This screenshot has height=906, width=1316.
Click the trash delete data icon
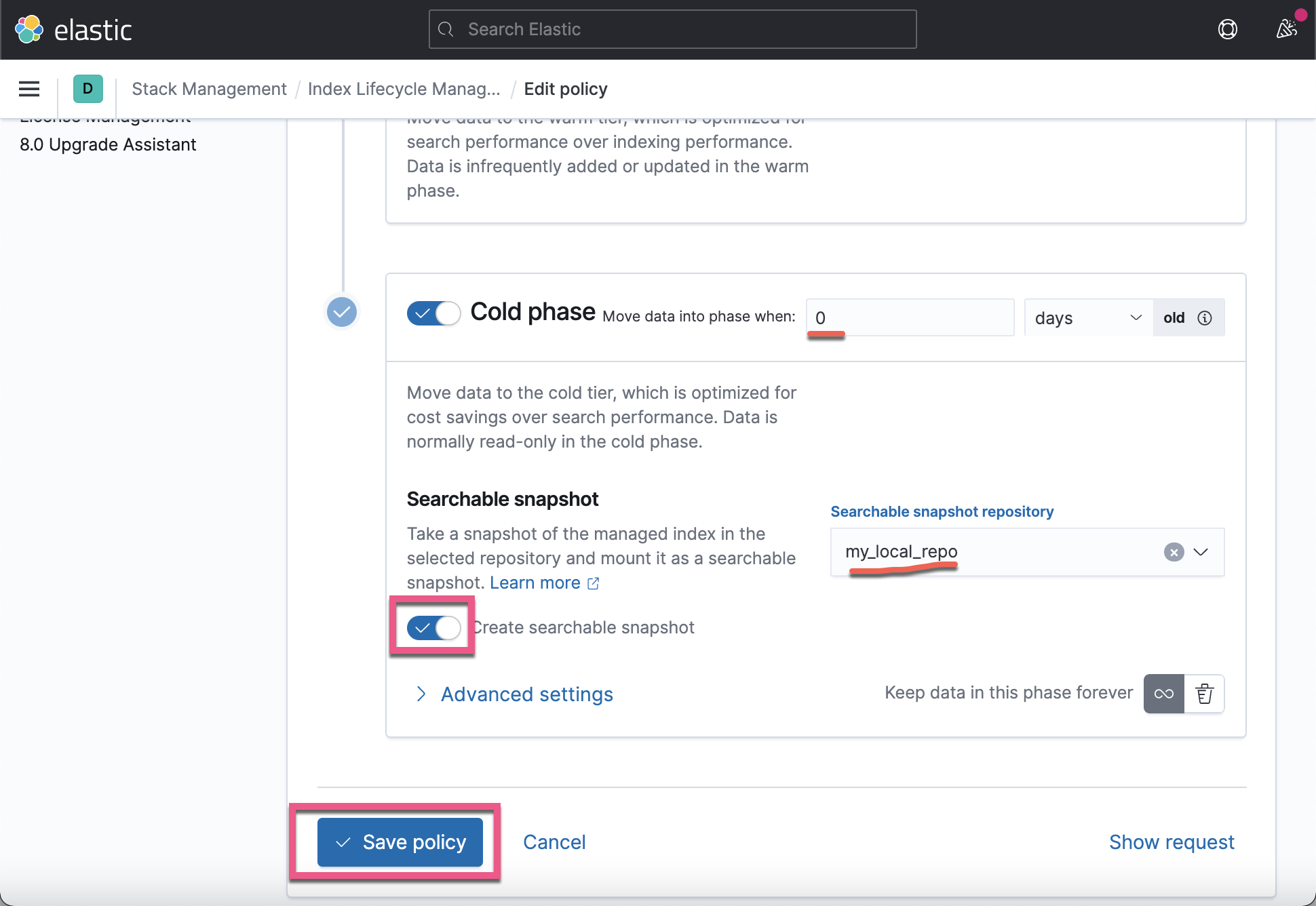point(1204,694)
